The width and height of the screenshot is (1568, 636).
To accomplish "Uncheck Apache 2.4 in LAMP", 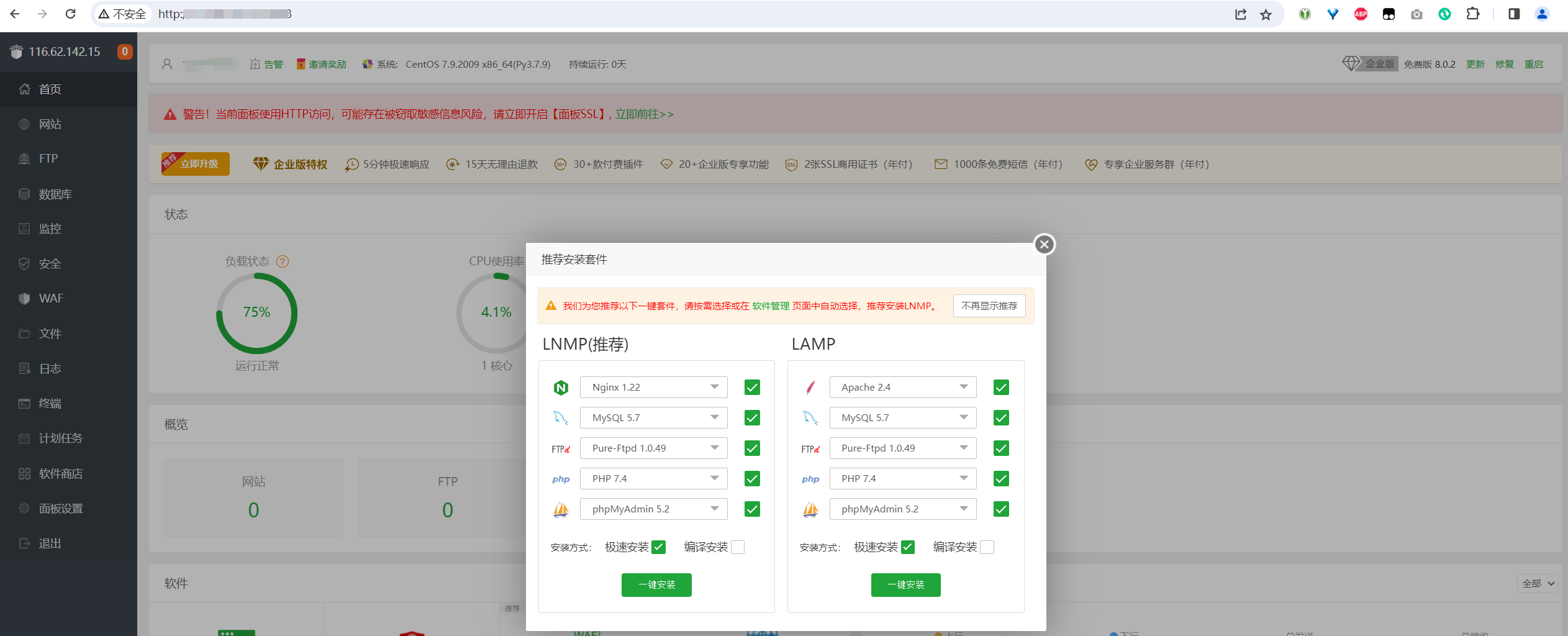I will point(1001,388).
